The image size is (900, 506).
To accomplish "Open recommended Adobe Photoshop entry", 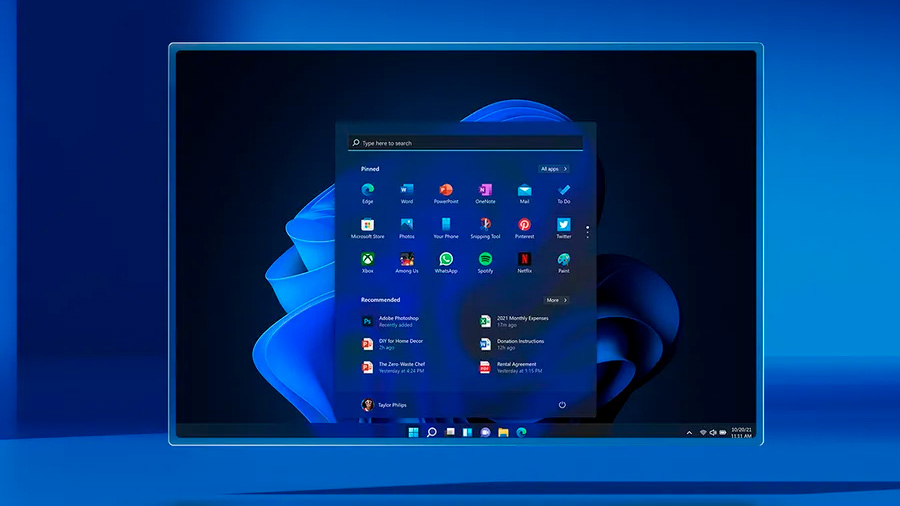I will (395, 321).
